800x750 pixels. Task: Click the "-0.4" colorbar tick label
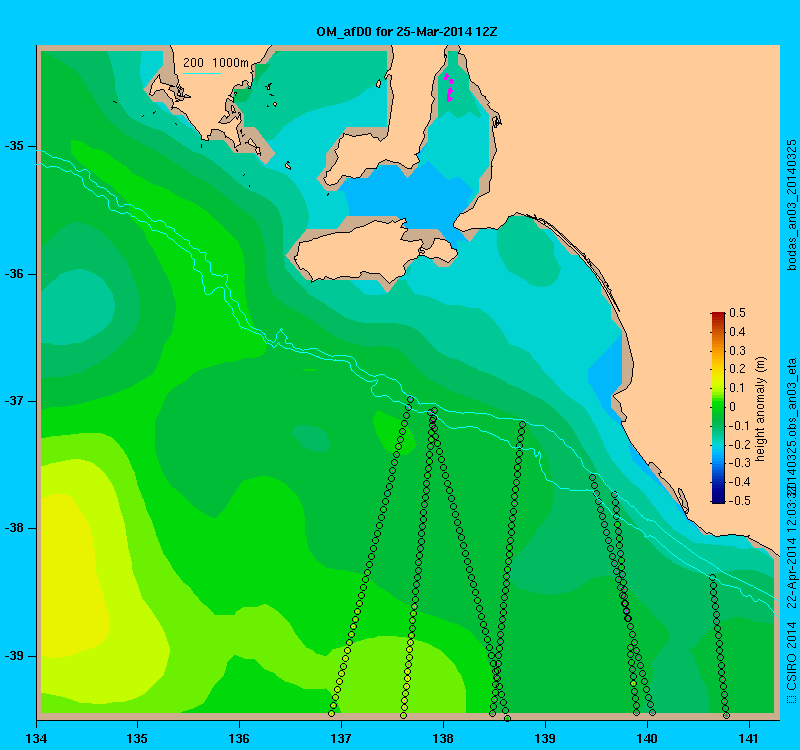pyautogui.click(x=739, y=482)
